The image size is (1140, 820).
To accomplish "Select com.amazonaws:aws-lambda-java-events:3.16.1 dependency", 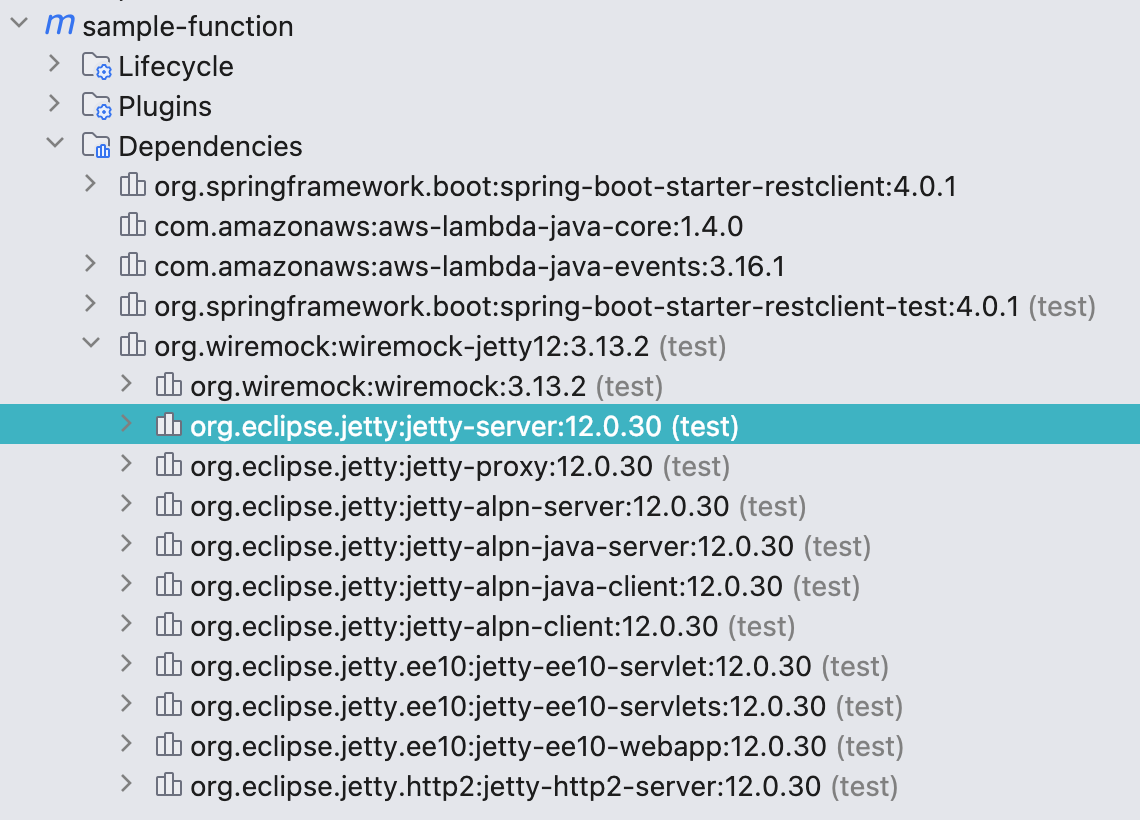I will (469, 267).
